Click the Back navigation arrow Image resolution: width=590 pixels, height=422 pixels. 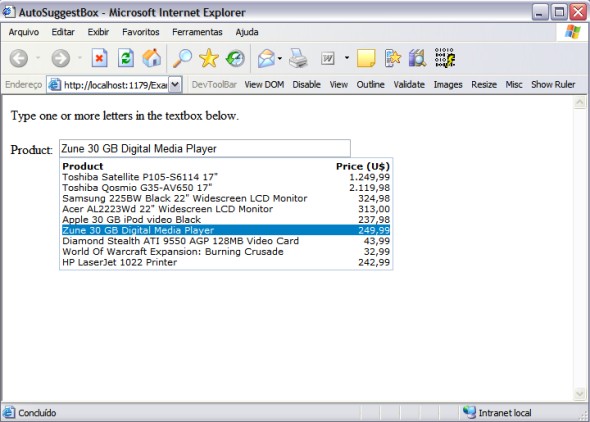click(x=19, y=58)
